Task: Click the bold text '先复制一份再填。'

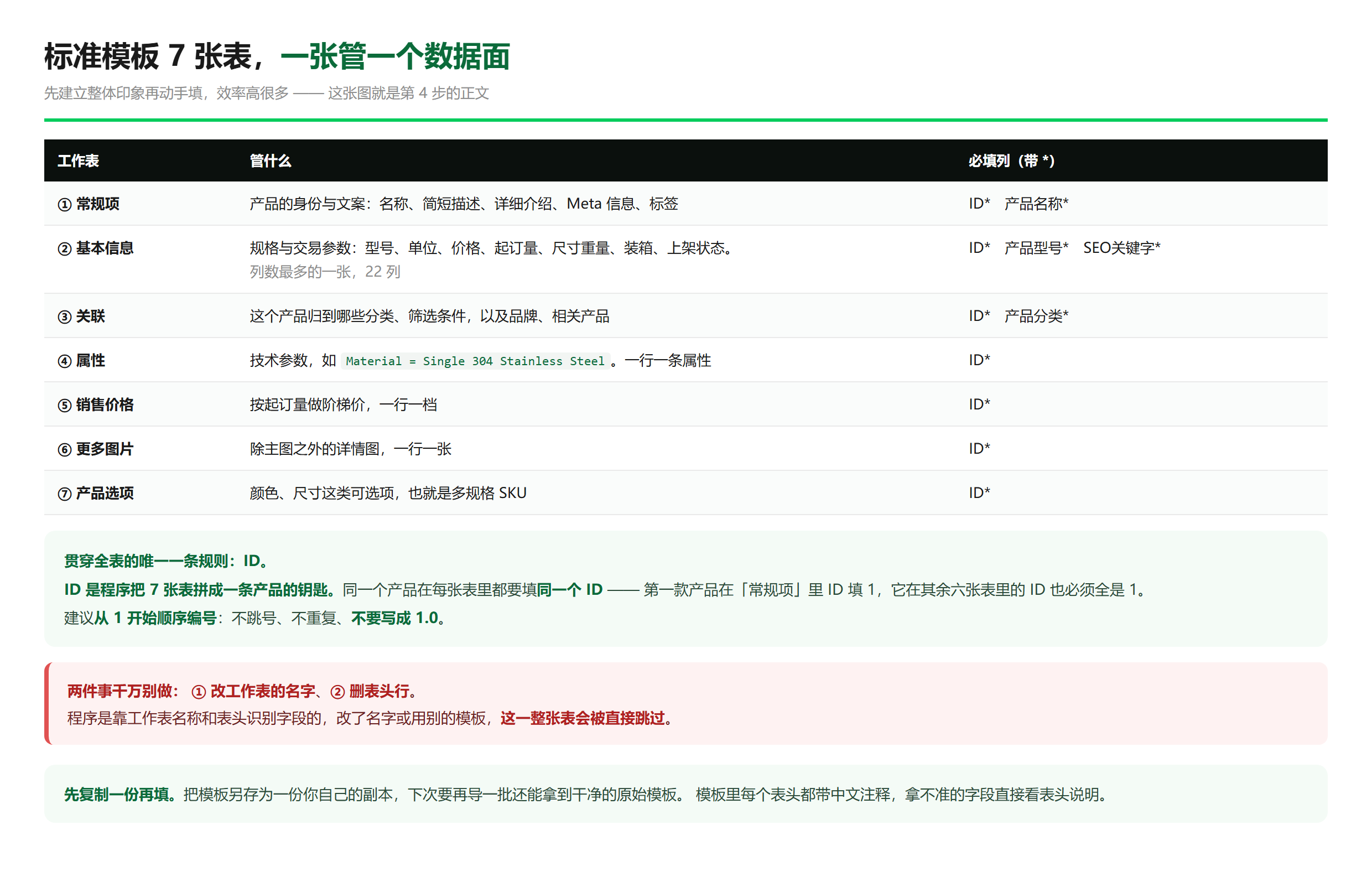Action: [x=120, y=795]
